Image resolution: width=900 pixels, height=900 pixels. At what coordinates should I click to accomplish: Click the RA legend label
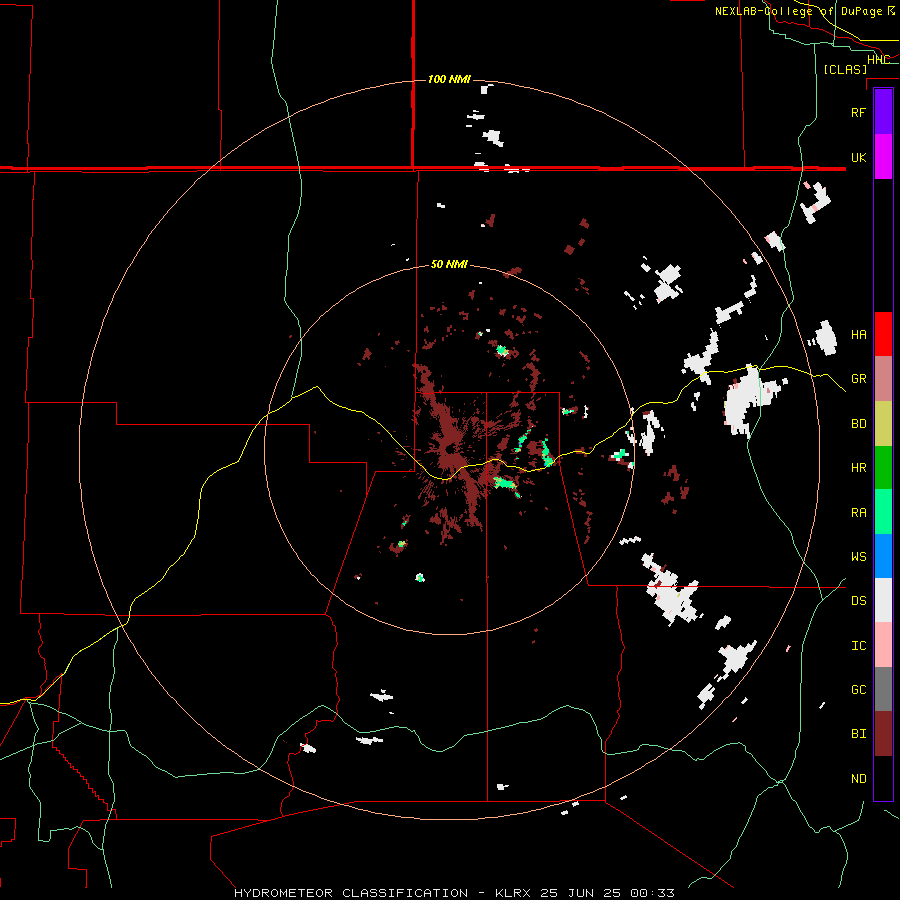click(x=858, y=513)
